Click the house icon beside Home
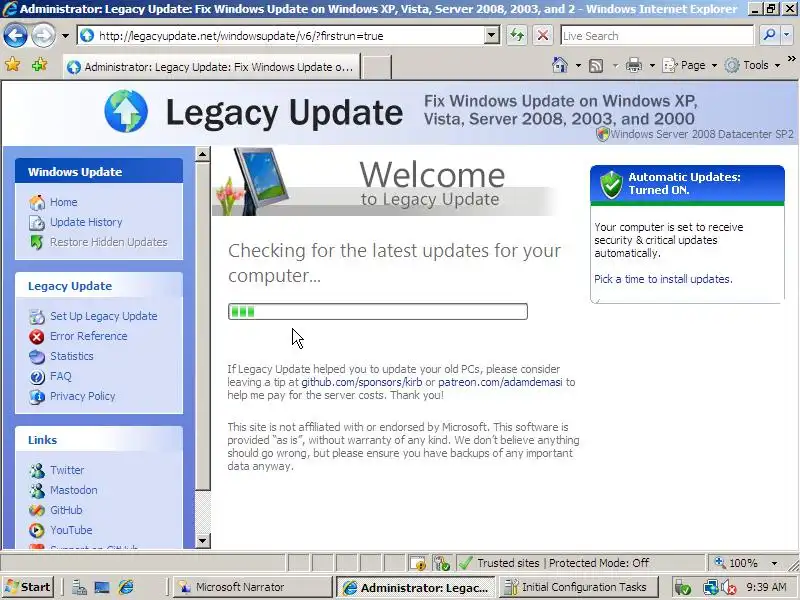Image resolution: width=800 pixels, height=600 pixels. point(37,203)
